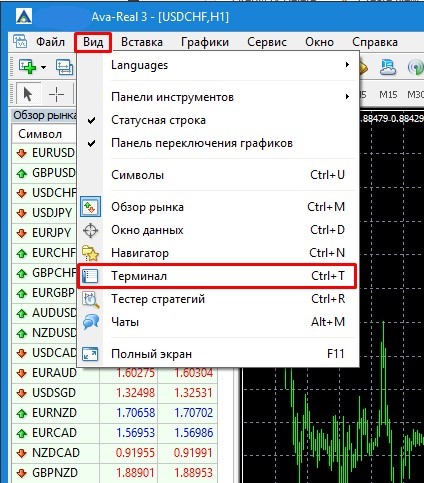Open the Сервис menu
The image size is (424, 483).
(267, 42)
